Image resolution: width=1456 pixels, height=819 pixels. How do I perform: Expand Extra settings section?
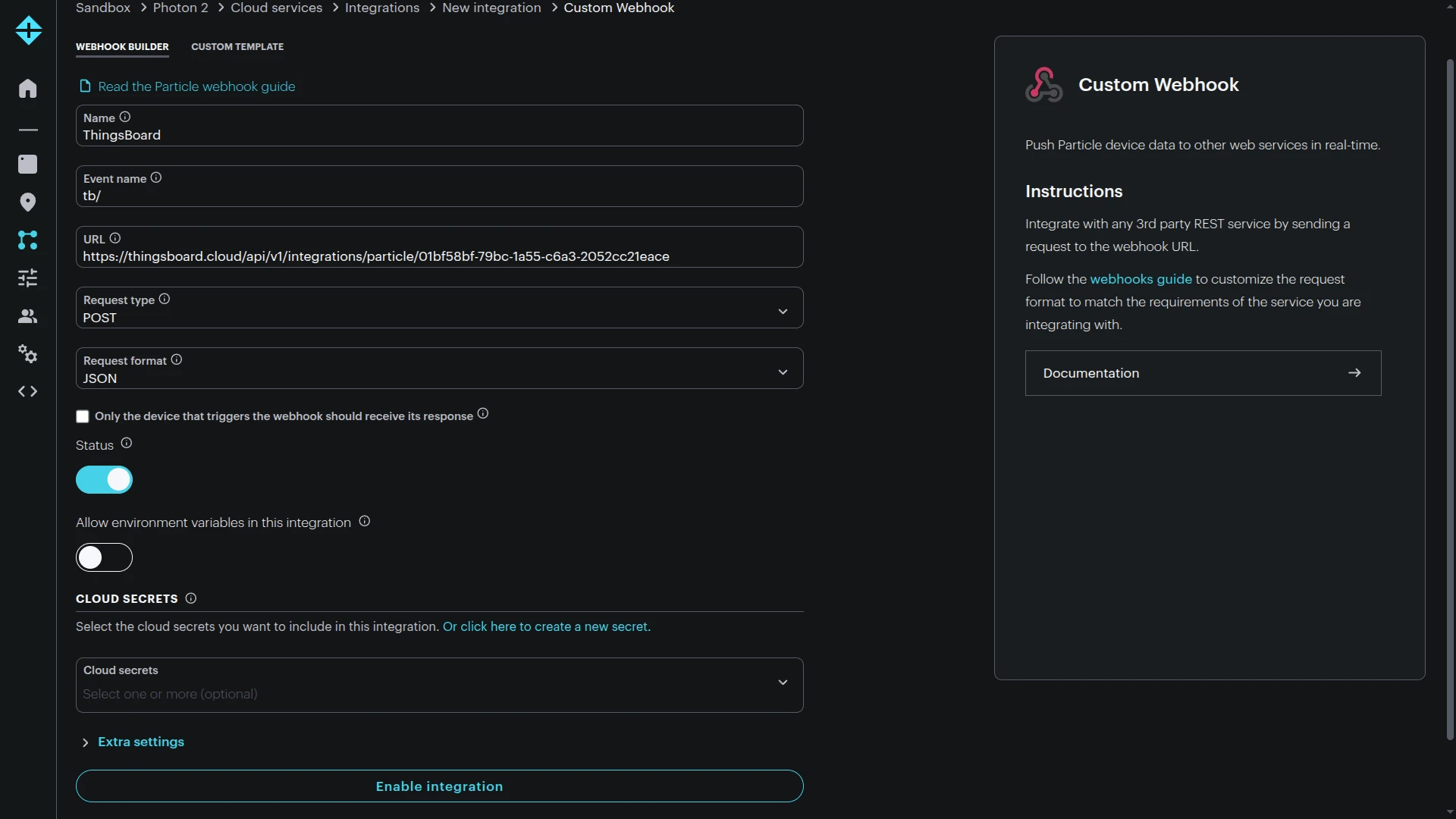coord(133,742)
